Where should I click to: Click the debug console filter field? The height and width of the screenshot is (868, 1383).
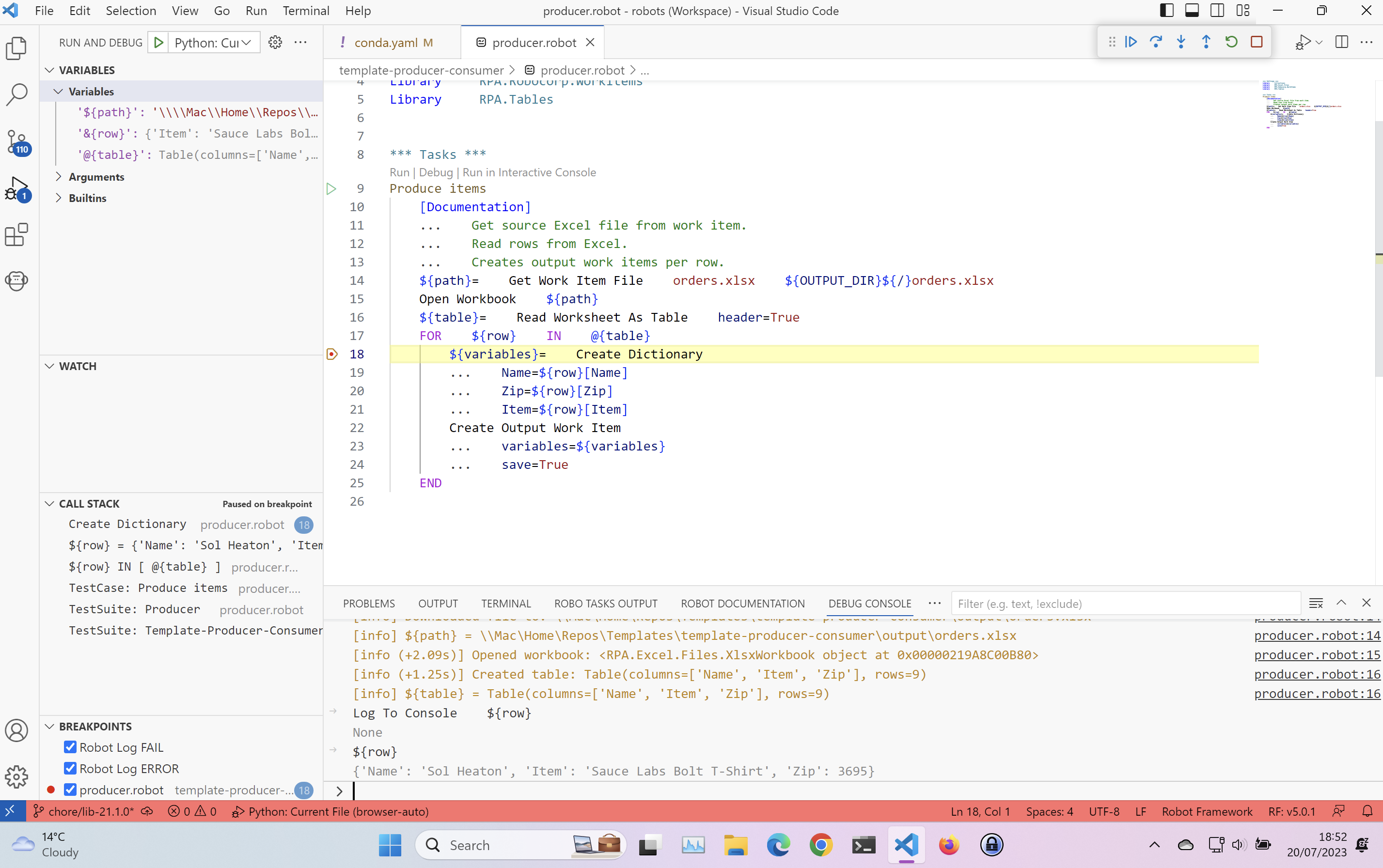coord(1125,604)
